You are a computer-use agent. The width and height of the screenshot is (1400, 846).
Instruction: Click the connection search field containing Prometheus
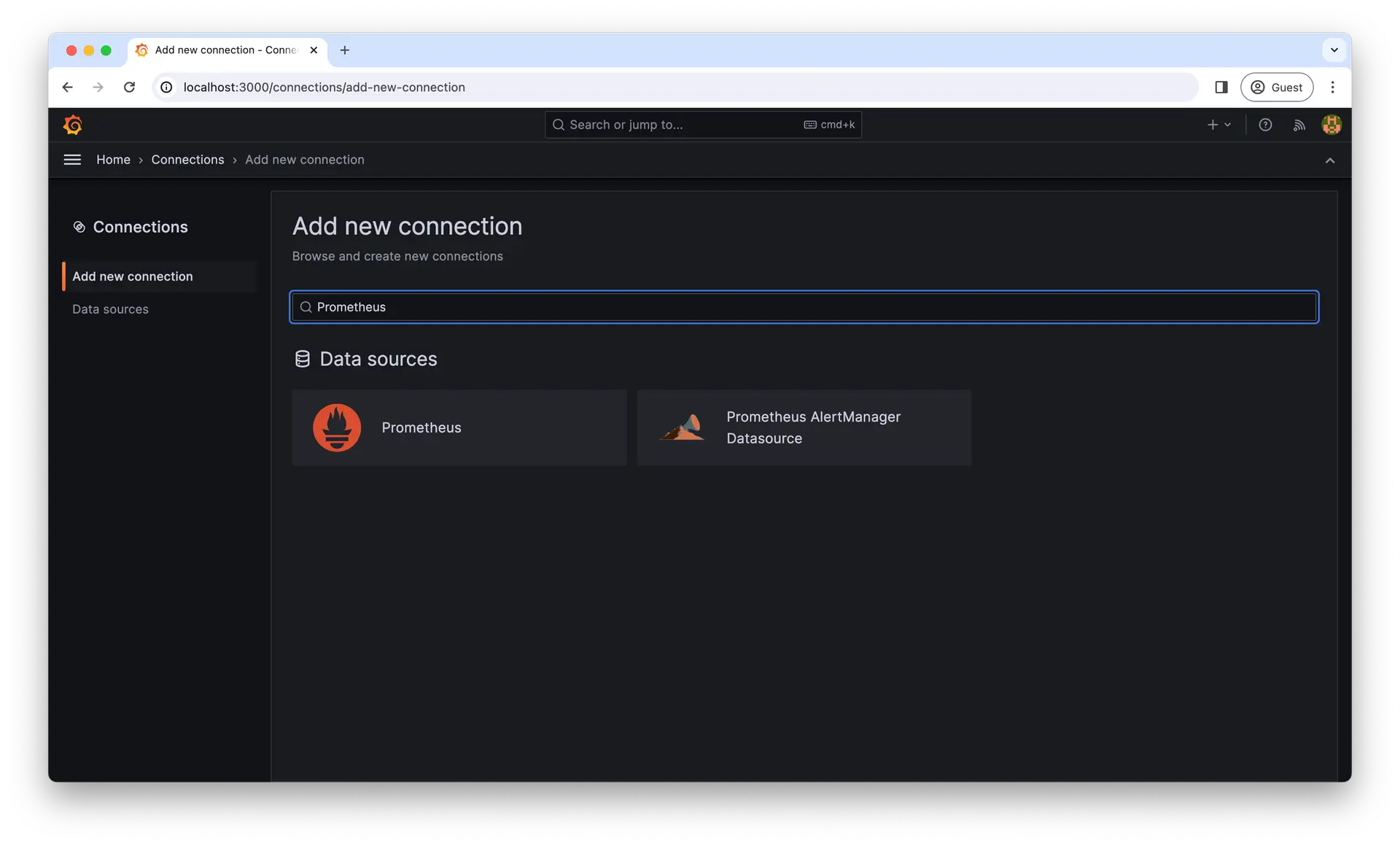point(804,307)
